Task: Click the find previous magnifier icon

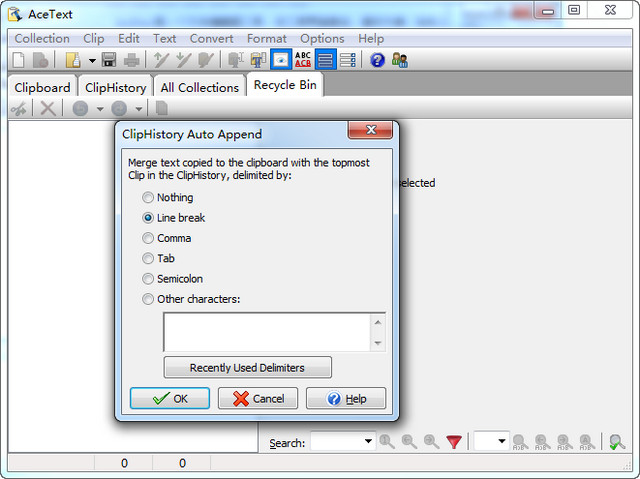Action: pos(409,441)
